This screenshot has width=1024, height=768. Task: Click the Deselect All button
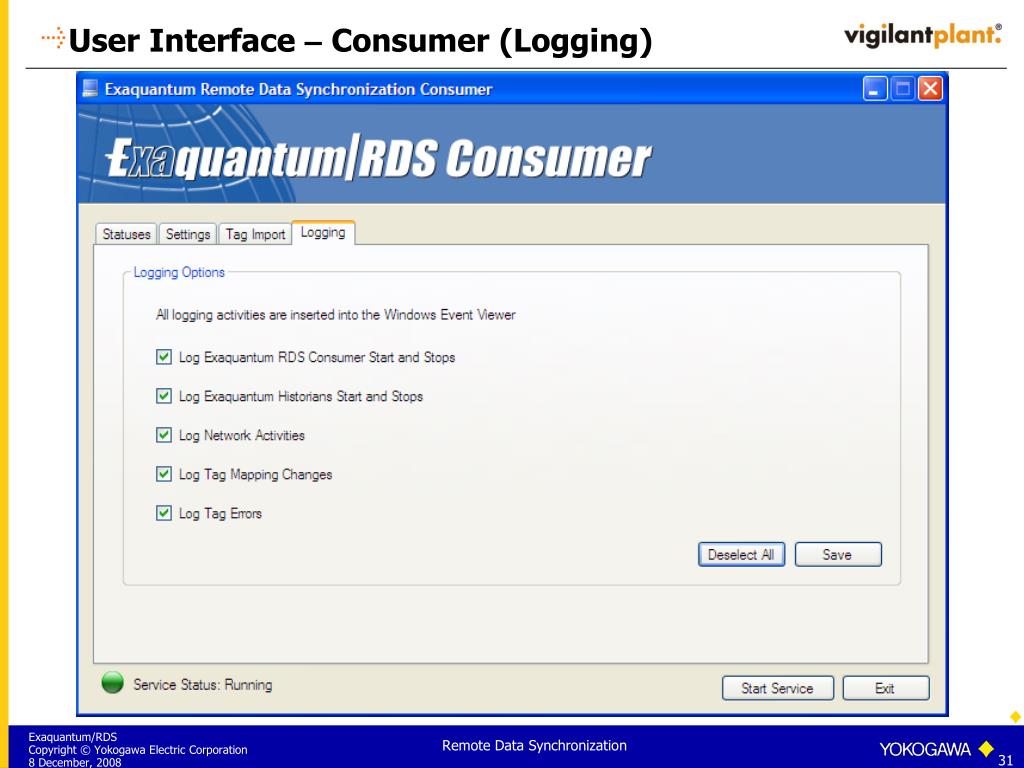(x=741, y=554)
